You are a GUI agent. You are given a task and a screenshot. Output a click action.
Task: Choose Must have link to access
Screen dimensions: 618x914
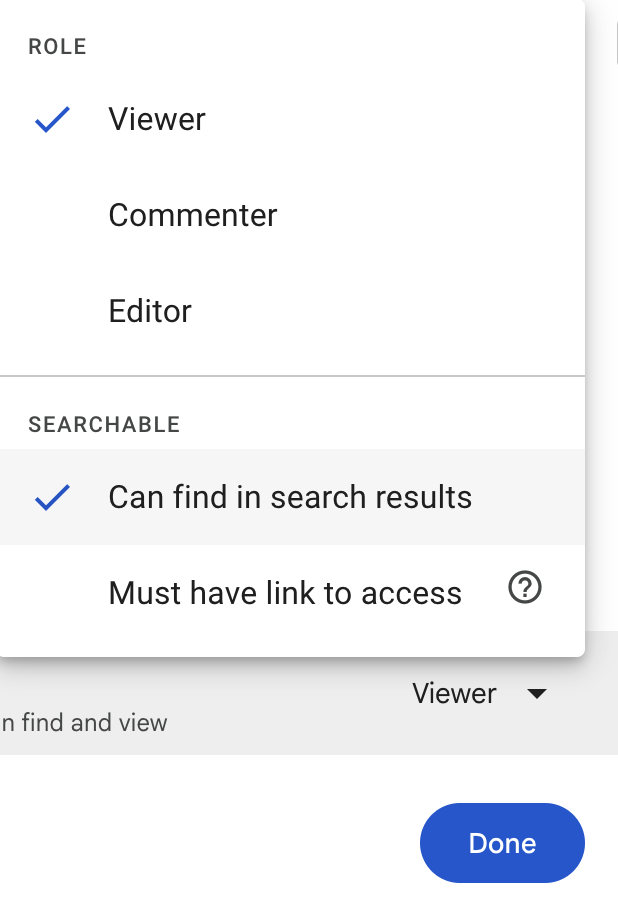[x=292, y=593]
